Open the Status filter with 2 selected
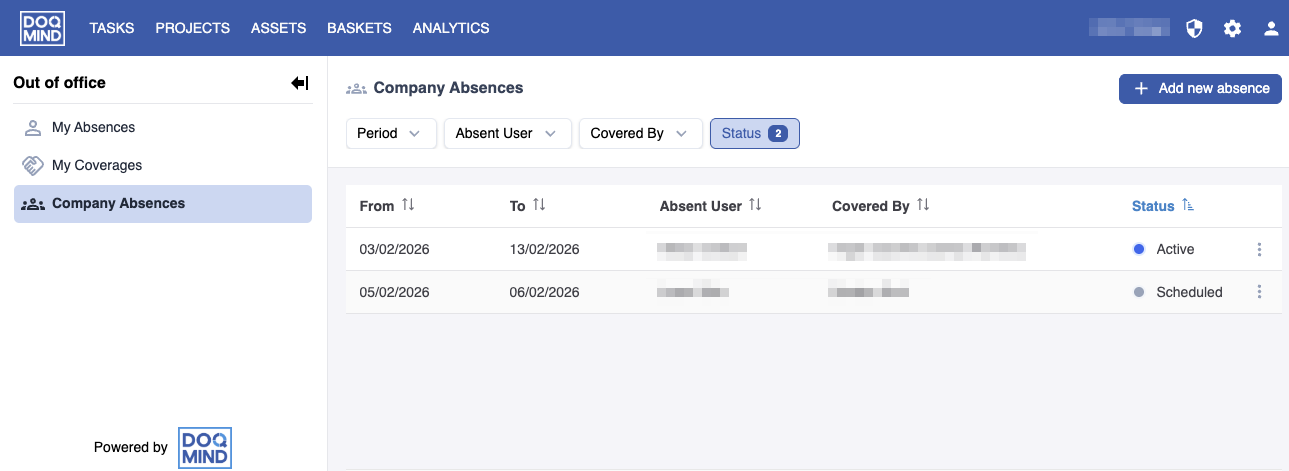Image resolution: width=1289 pixels, height=471 pixels. pyautogui.click(x=754, y=133)
